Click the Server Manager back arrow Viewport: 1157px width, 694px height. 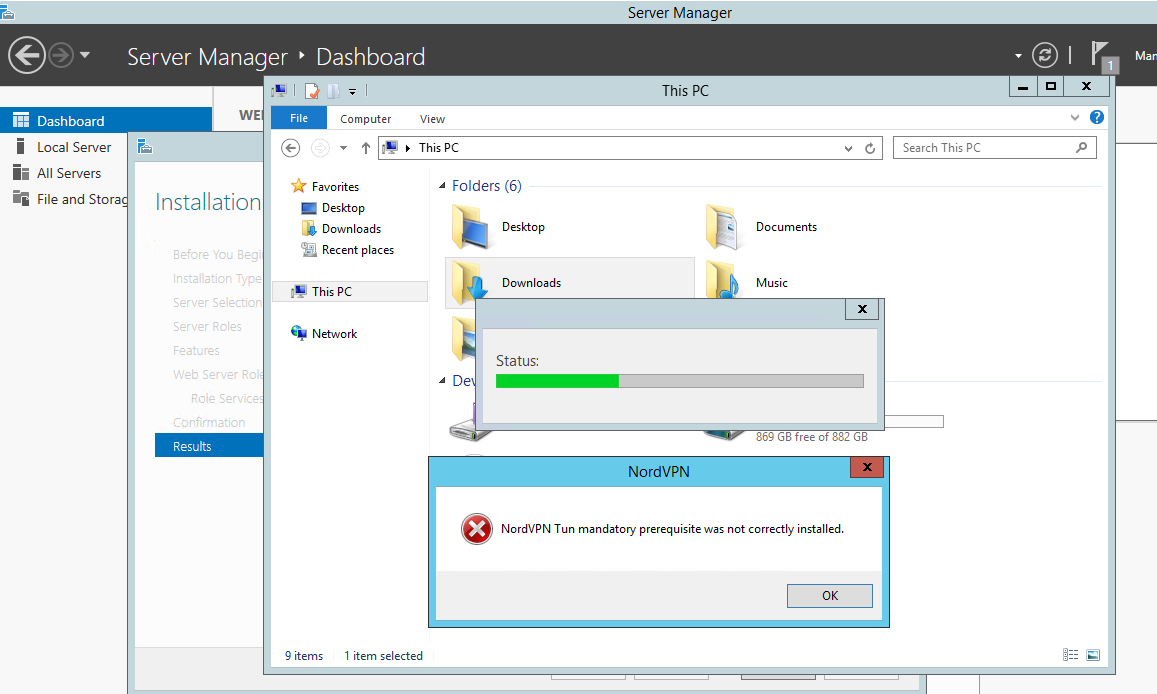click(x=28, y=55)
